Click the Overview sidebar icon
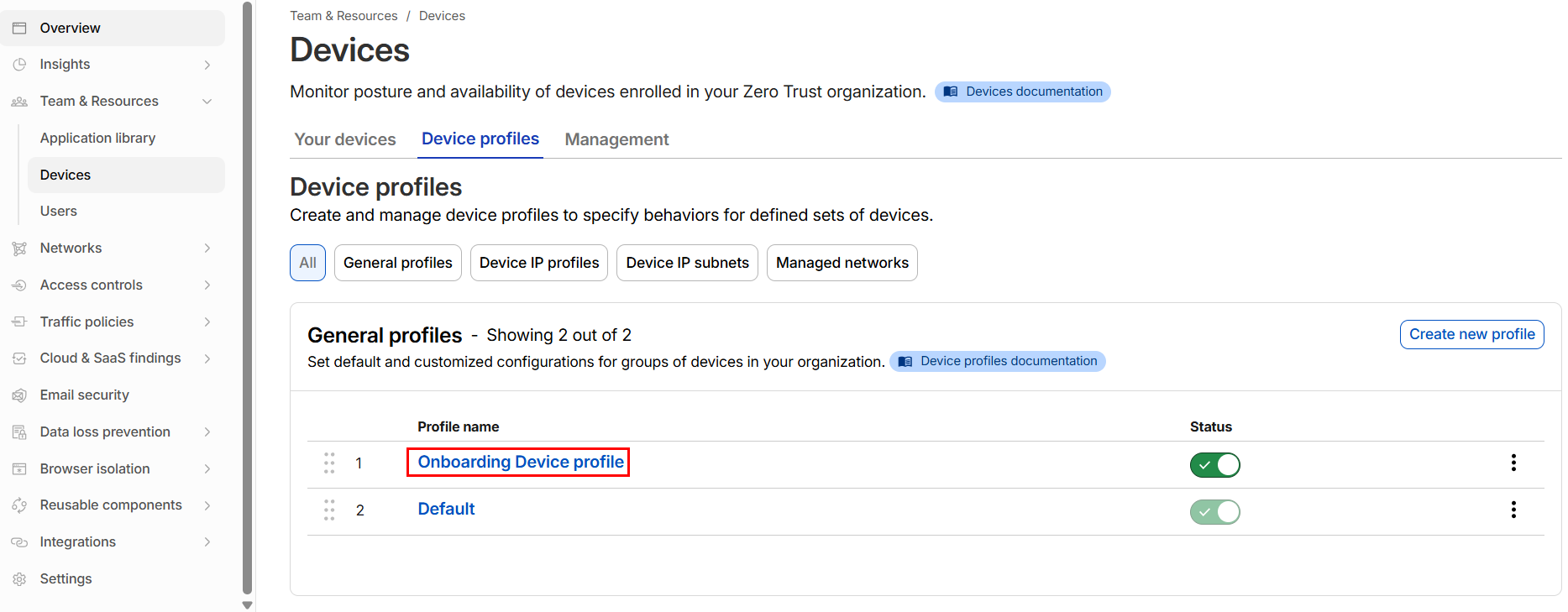This screenshot has height=612, width=1568. point(19,28)
